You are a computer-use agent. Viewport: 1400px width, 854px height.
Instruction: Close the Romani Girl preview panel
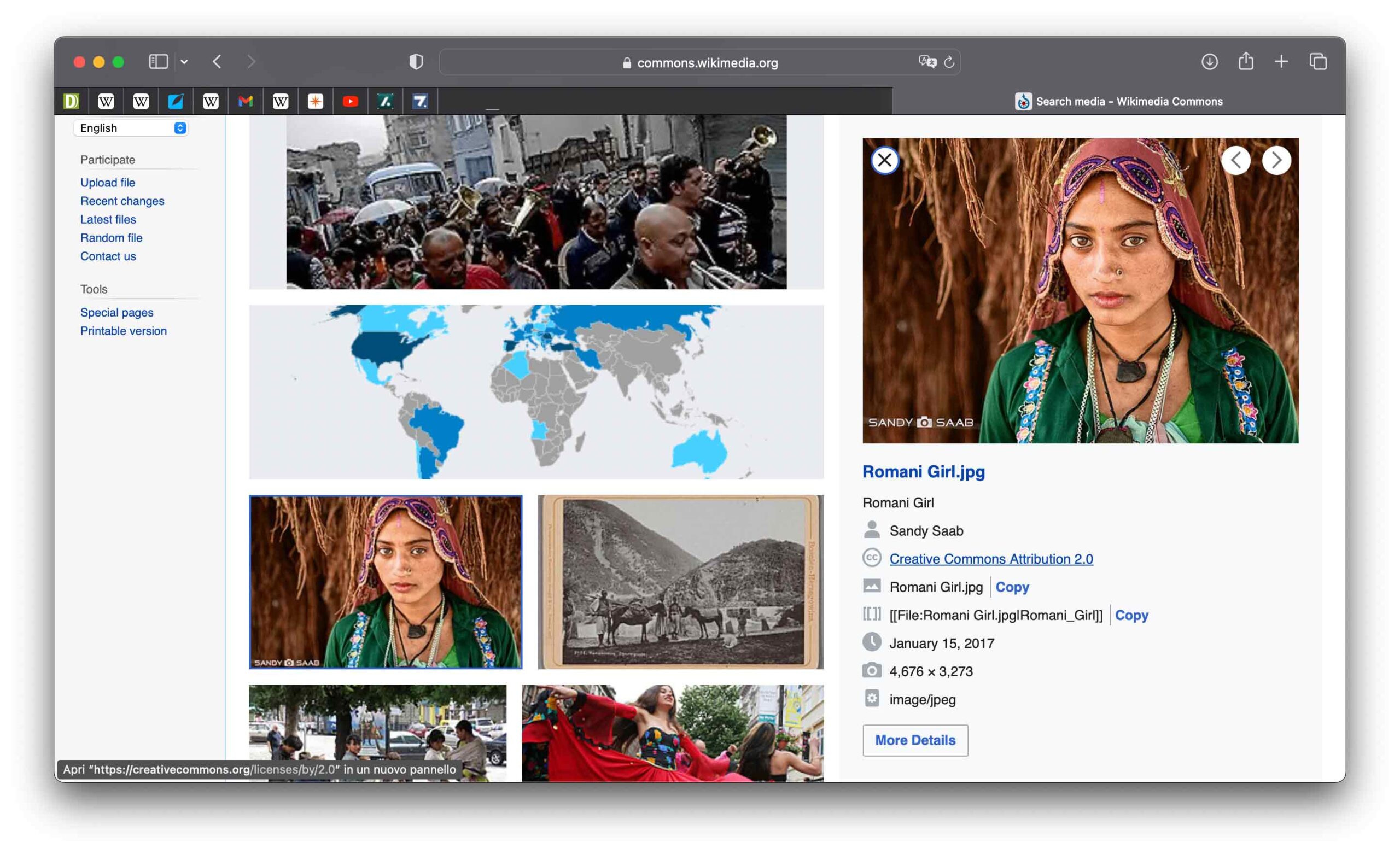click(x=884, y=160)
